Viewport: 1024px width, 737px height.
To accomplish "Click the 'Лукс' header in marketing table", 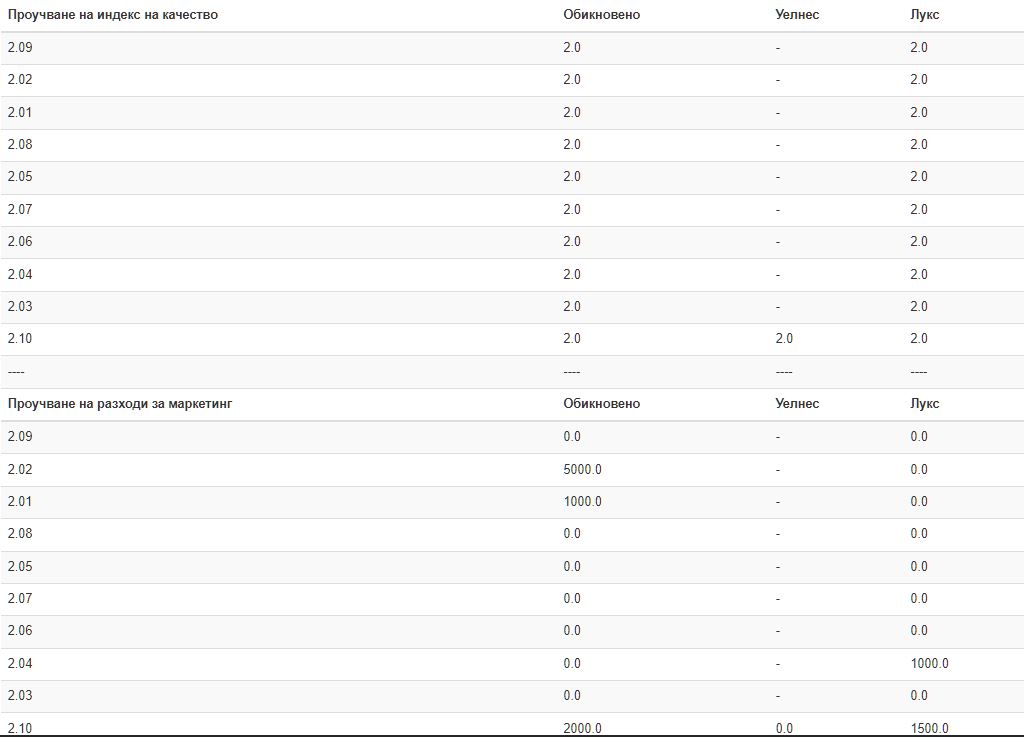I will 925,403.
